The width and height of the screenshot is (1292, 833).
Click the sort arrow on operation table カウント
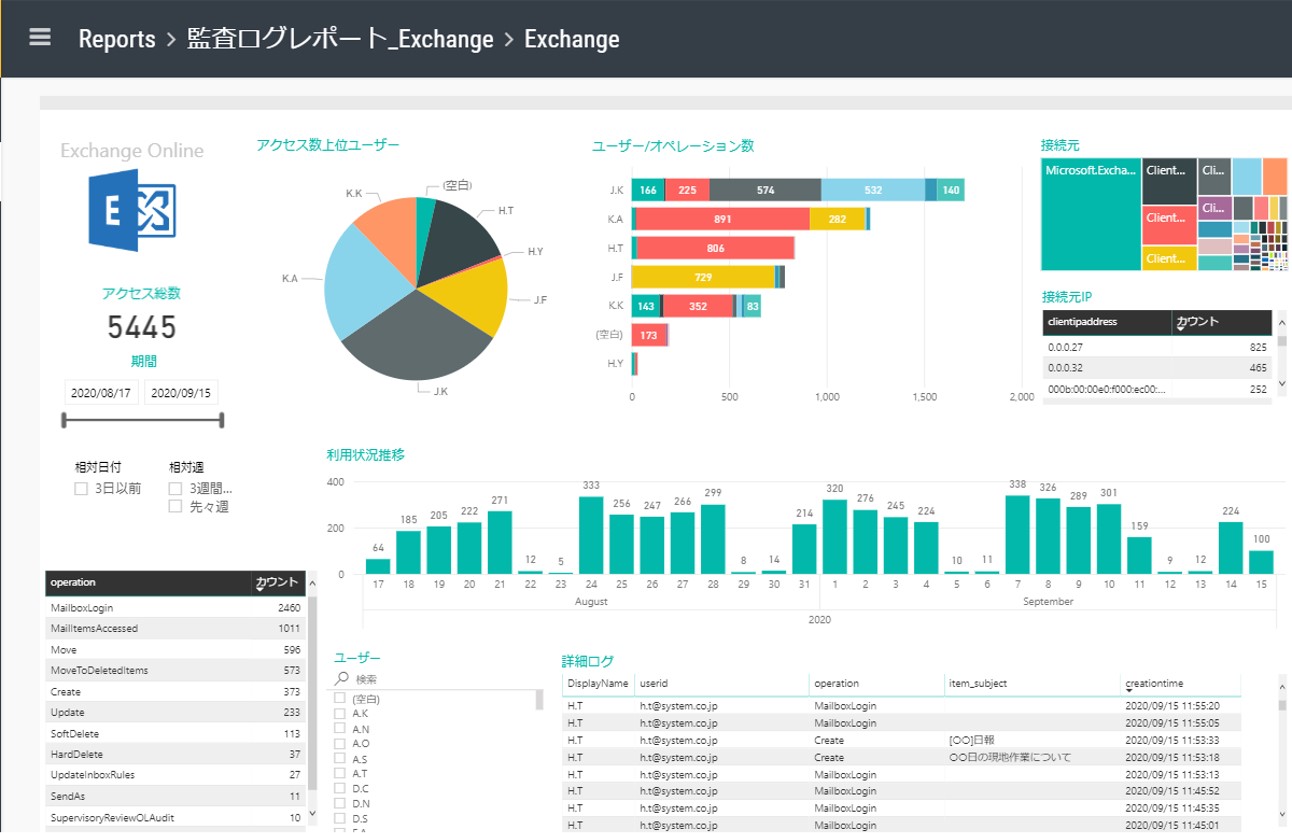(x=259, y=590)
